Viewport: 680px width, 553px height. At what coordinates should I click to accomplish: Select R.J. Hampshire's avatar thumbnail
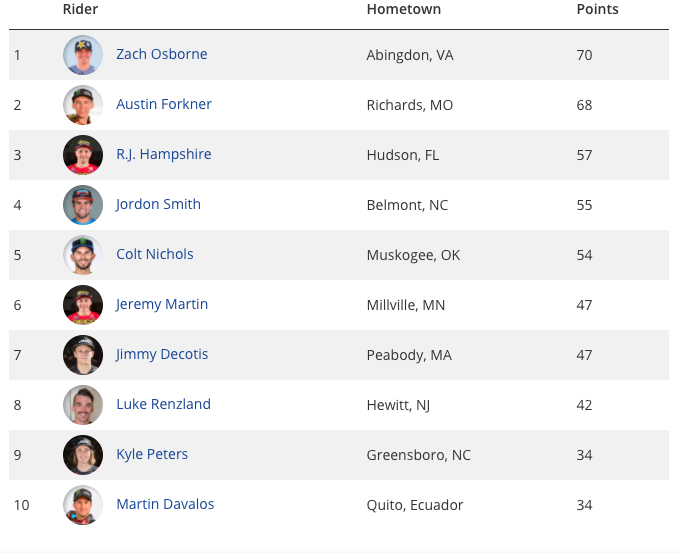coord(83,155)
